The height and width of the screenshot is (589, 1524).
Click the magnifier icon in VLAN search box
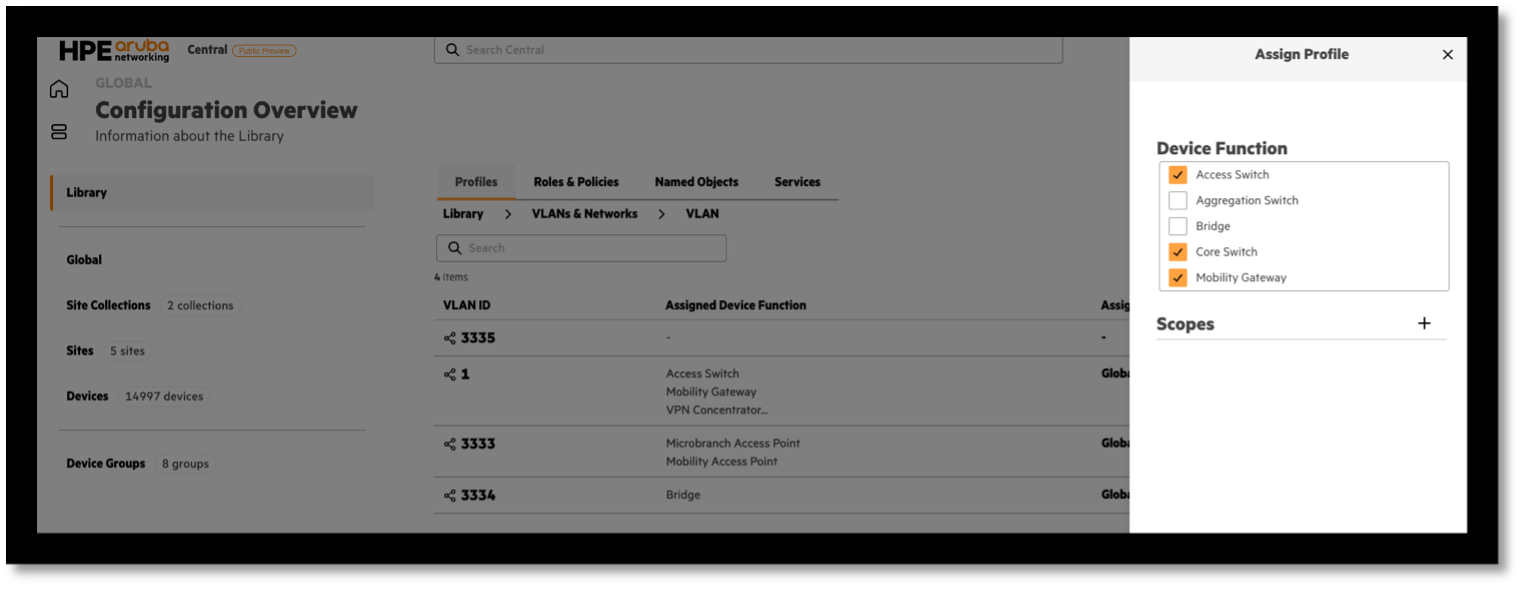(455, 248)
